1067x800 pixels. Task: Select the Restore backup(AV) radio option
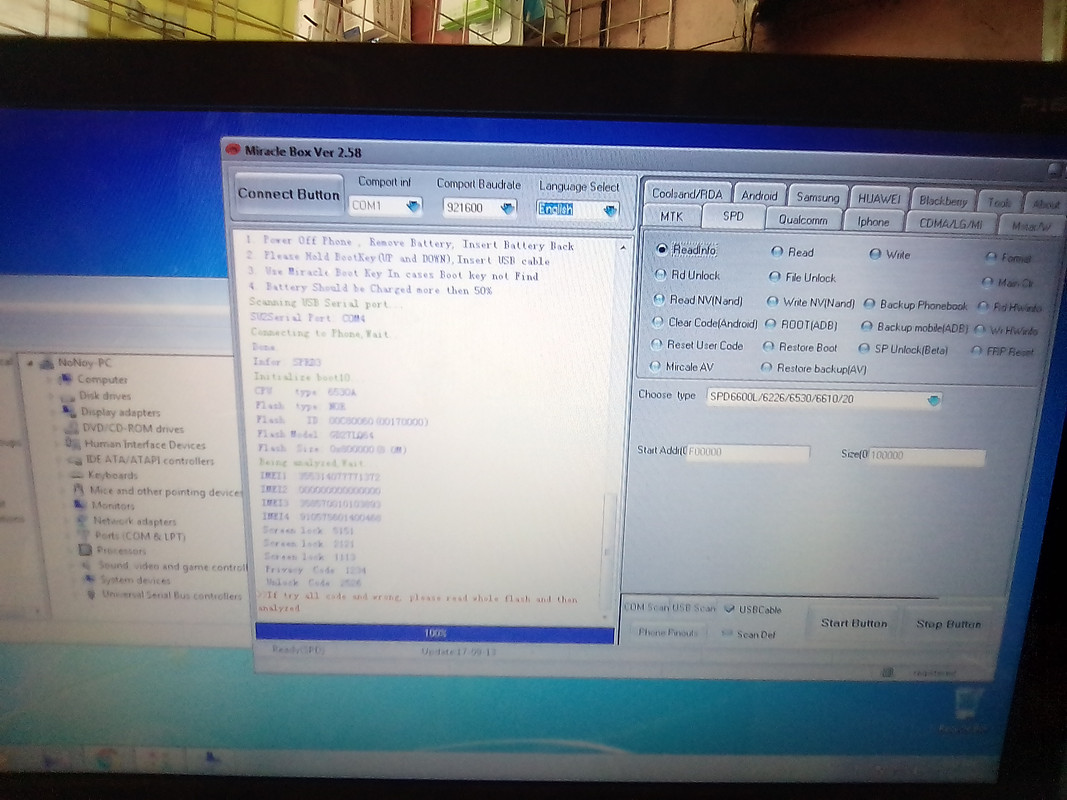pos(813,369)
